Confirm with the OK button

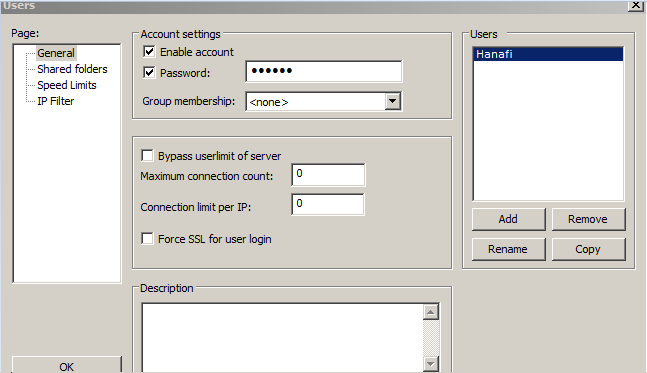[x=66, y=365]
